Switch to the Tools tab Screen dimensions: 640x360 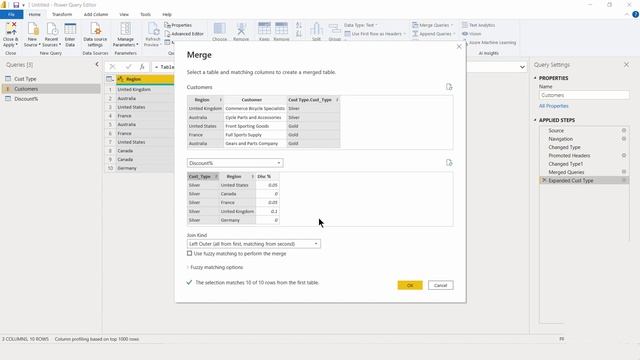(x=146, y=14)
